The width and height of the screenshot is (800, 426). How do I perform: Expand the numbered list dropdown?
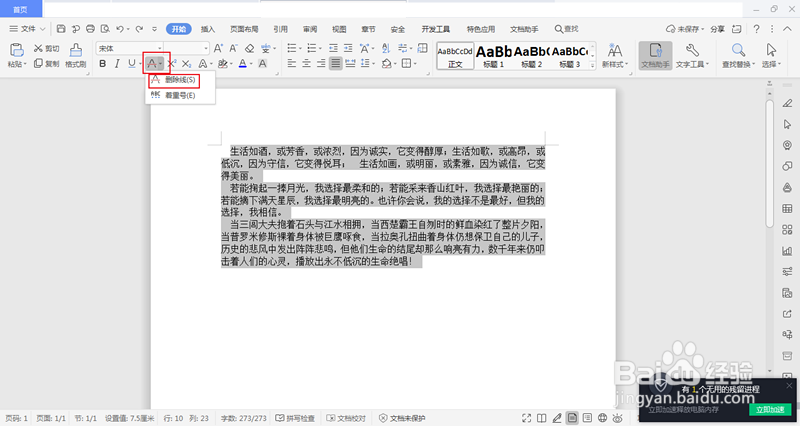click(320, 48)
